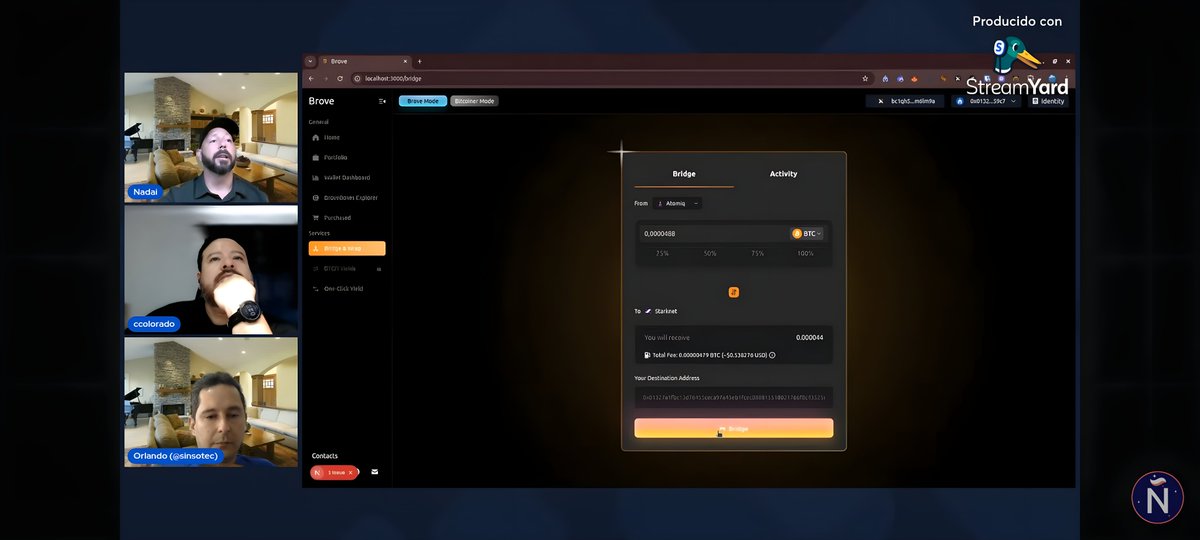
Task: Click the Purchased cart icon
Action: 316,217
